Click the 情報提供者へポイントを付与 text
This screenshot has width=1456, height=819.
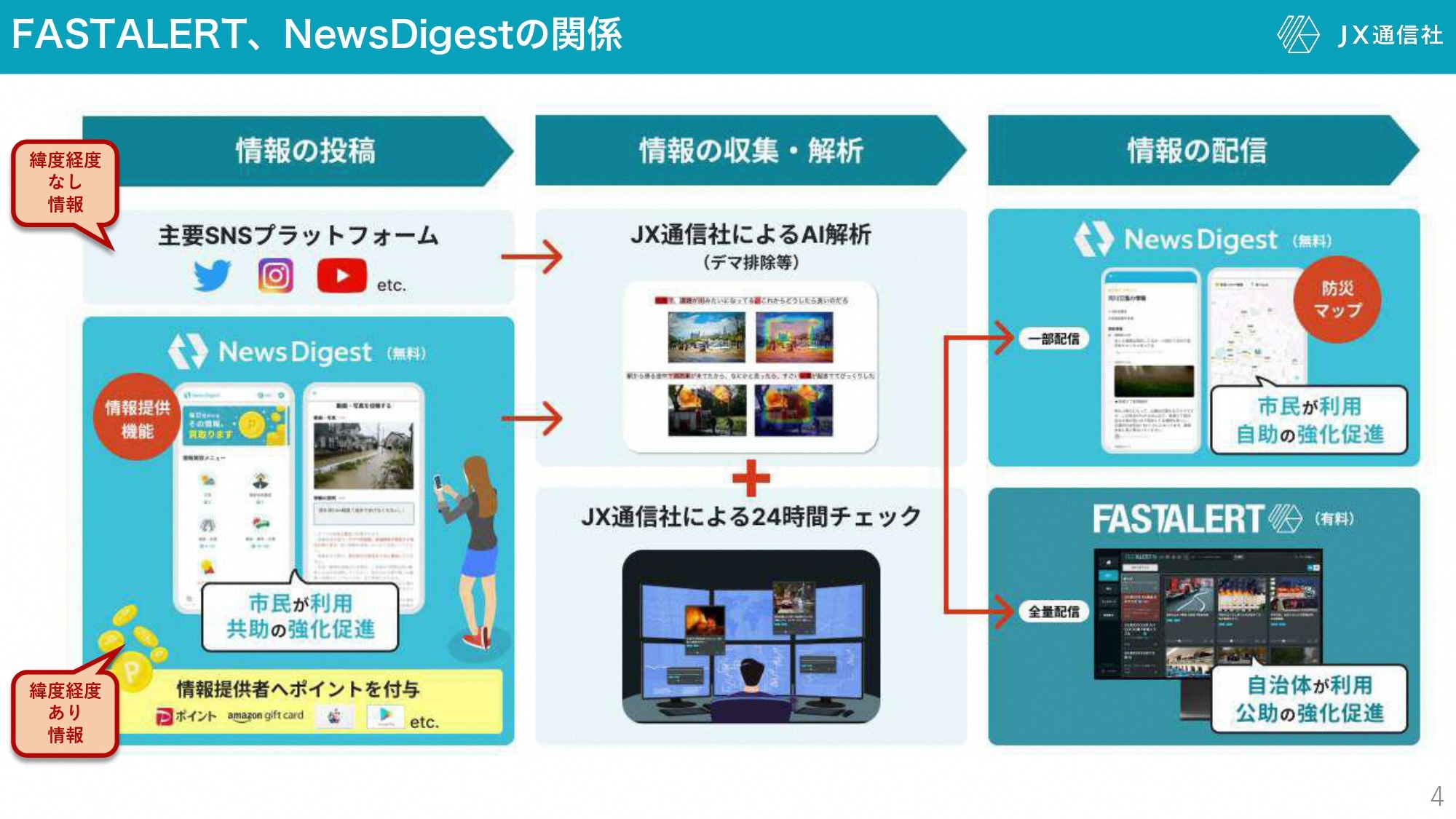298,688
